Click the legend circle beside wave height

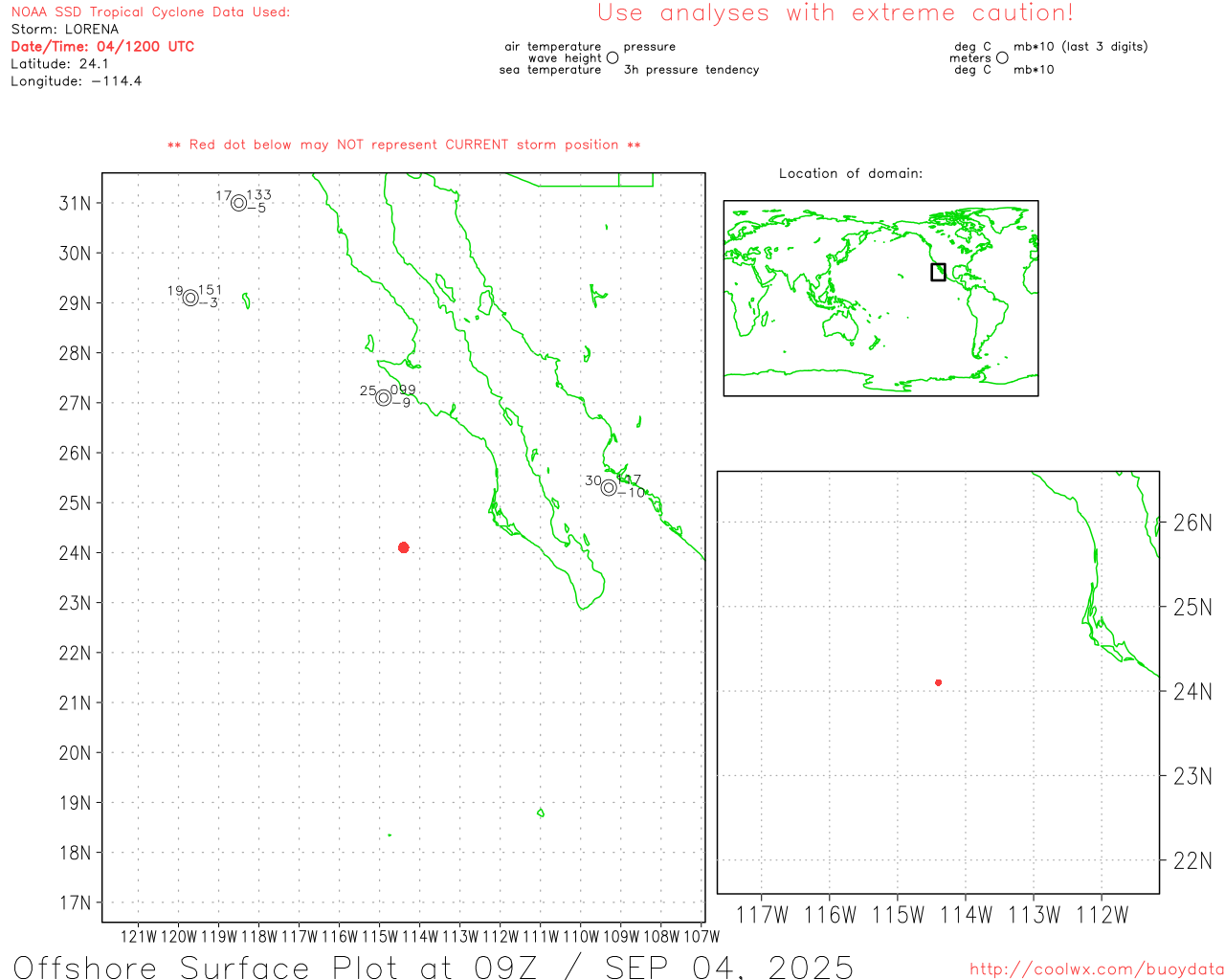(612, 58)
